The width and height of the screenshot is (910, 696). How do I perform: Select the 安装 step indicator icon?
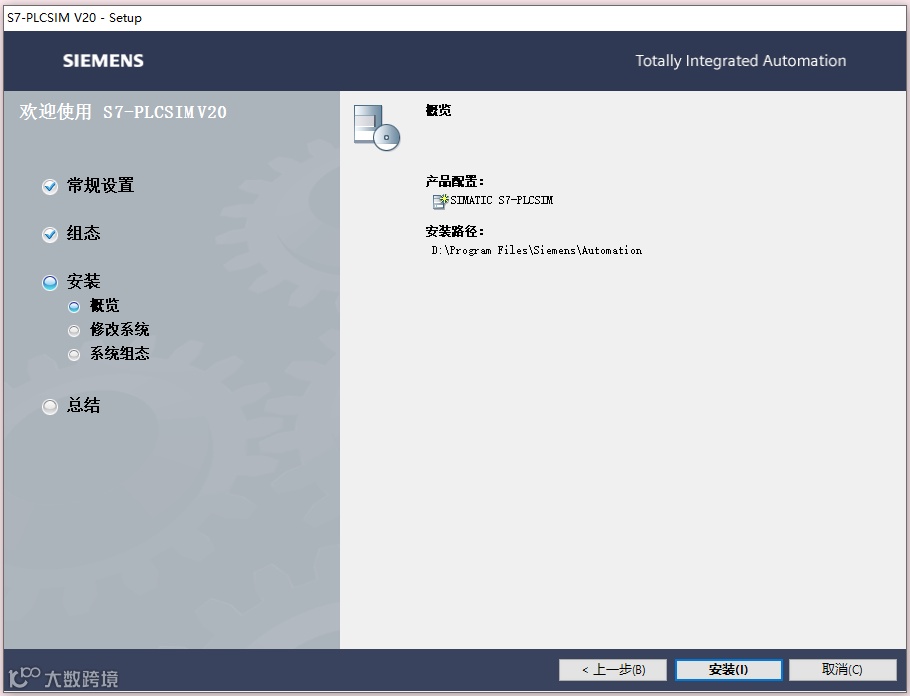(x=50, y=283)
